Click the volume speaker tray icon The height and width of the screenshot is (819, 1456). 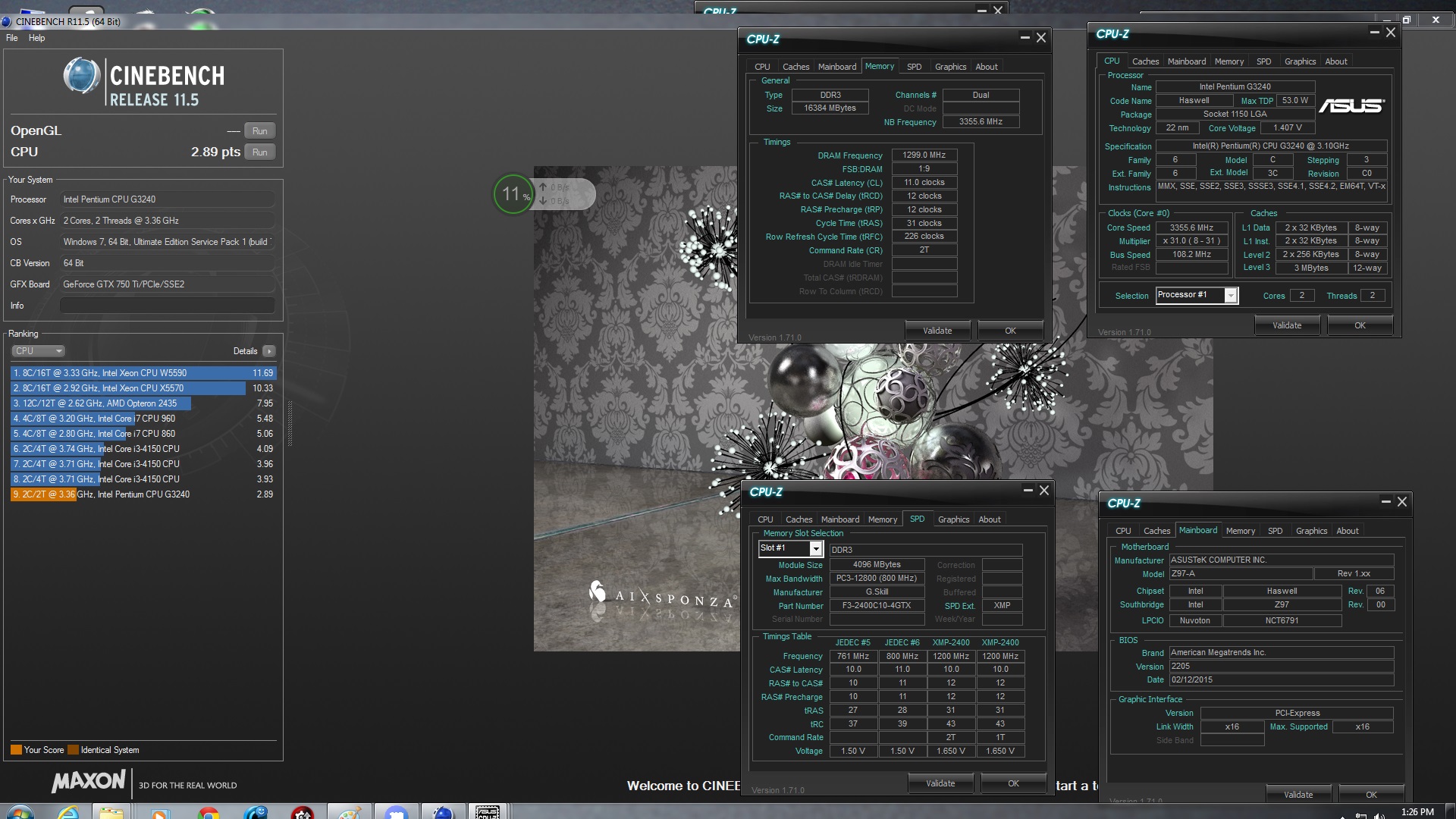(1379, 815)
